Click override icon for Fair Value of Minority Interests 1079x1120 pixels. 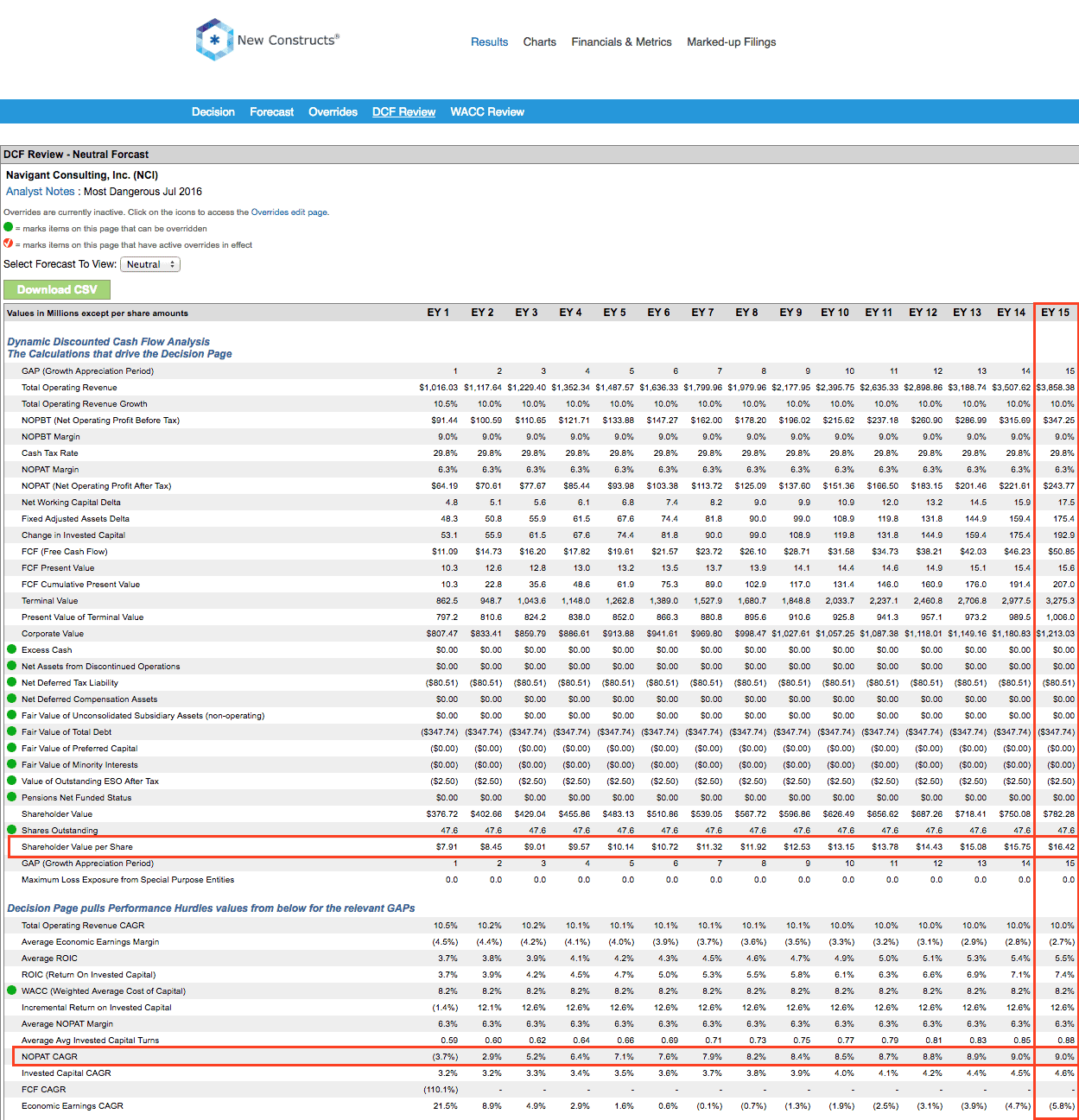12,764
